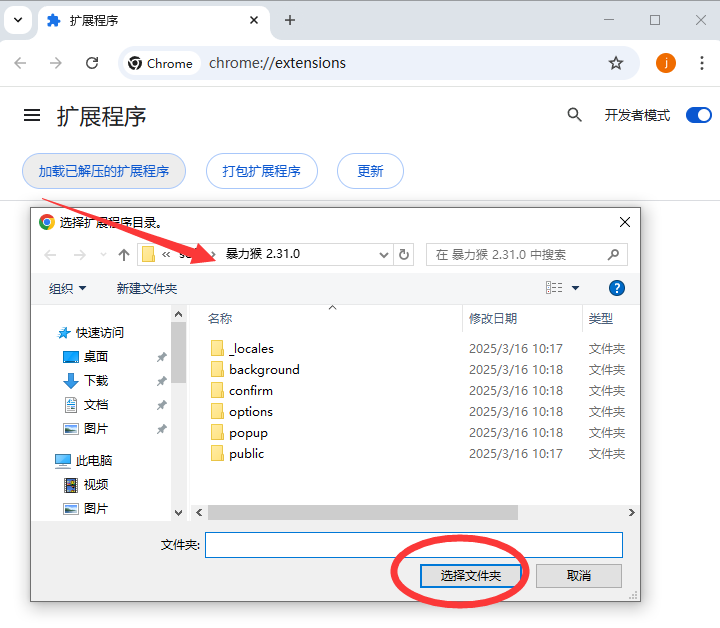The width and height of the screenshot is (720, 628).
Task: Click the dialog forward arrow
Action: pyautogui.click(x=79, y=254)
